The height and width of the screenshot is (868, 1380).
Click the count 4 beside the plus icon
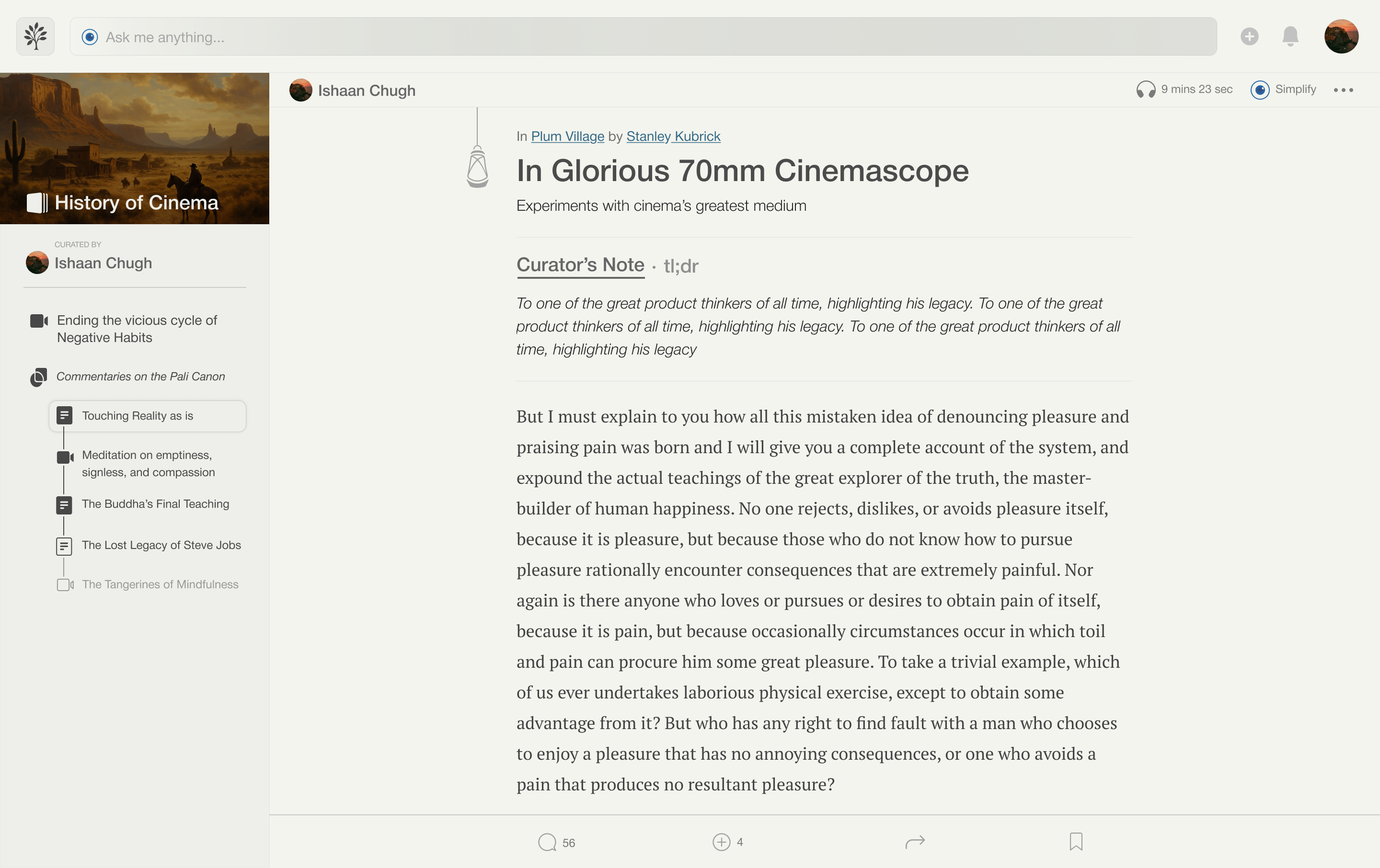[740, 842]
